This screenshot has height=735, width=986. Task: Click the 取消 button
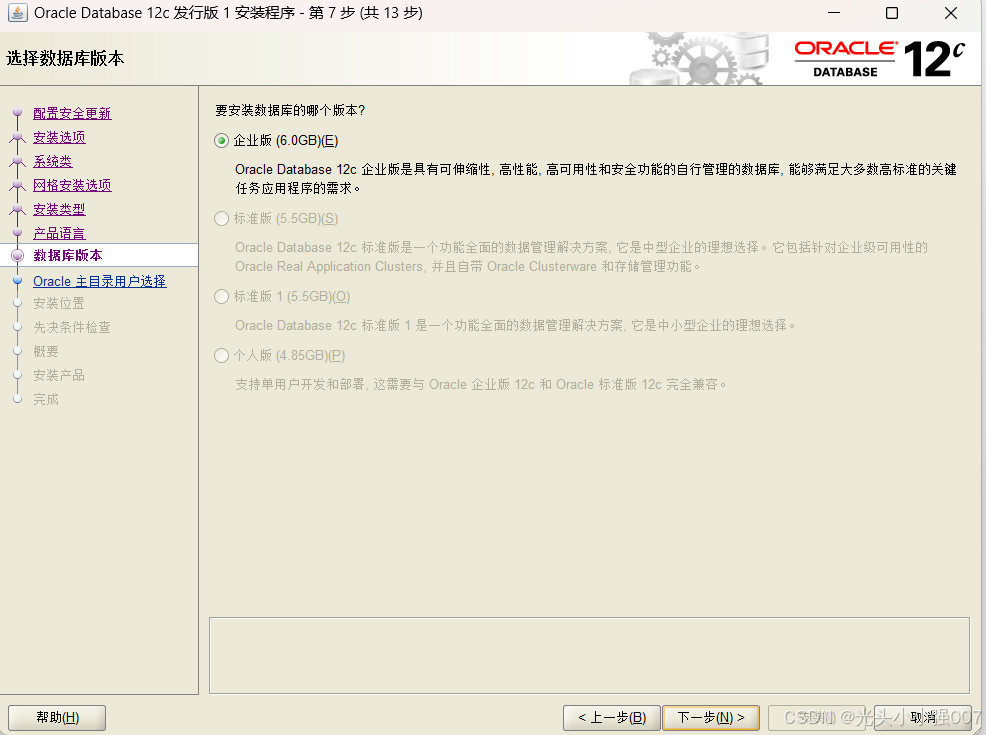[x=923, y=717]
